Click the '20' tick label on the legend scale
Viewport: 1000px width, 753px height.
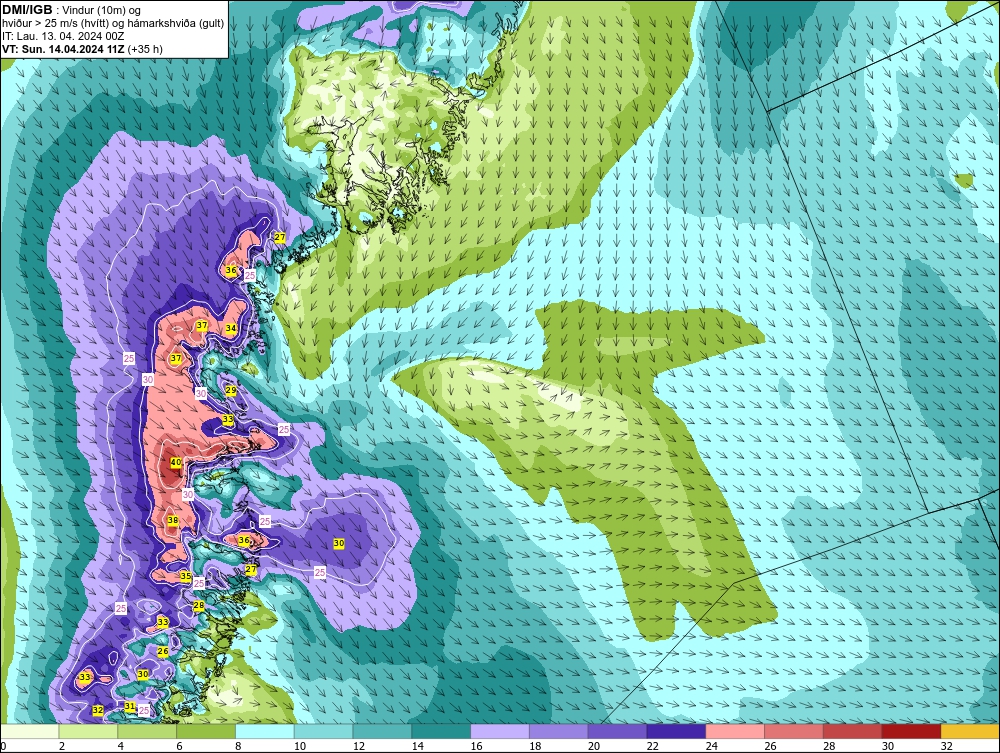click(594, 746)
